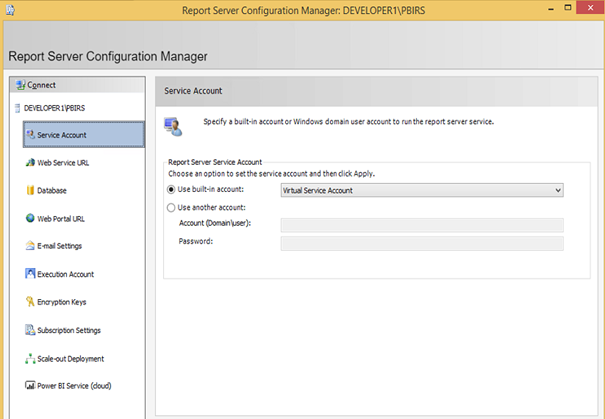
Task: Click the 'Account (Domain\user):' label
Action: (215, 223)
